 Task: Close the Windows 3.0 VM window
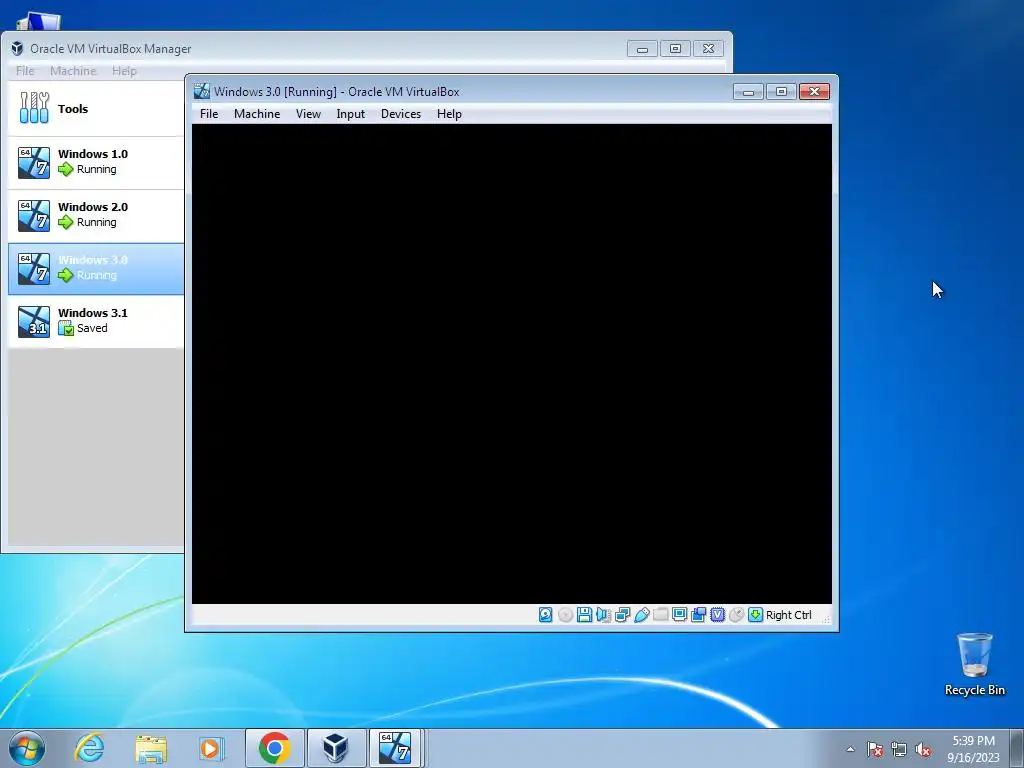click(x=814, y=91)
